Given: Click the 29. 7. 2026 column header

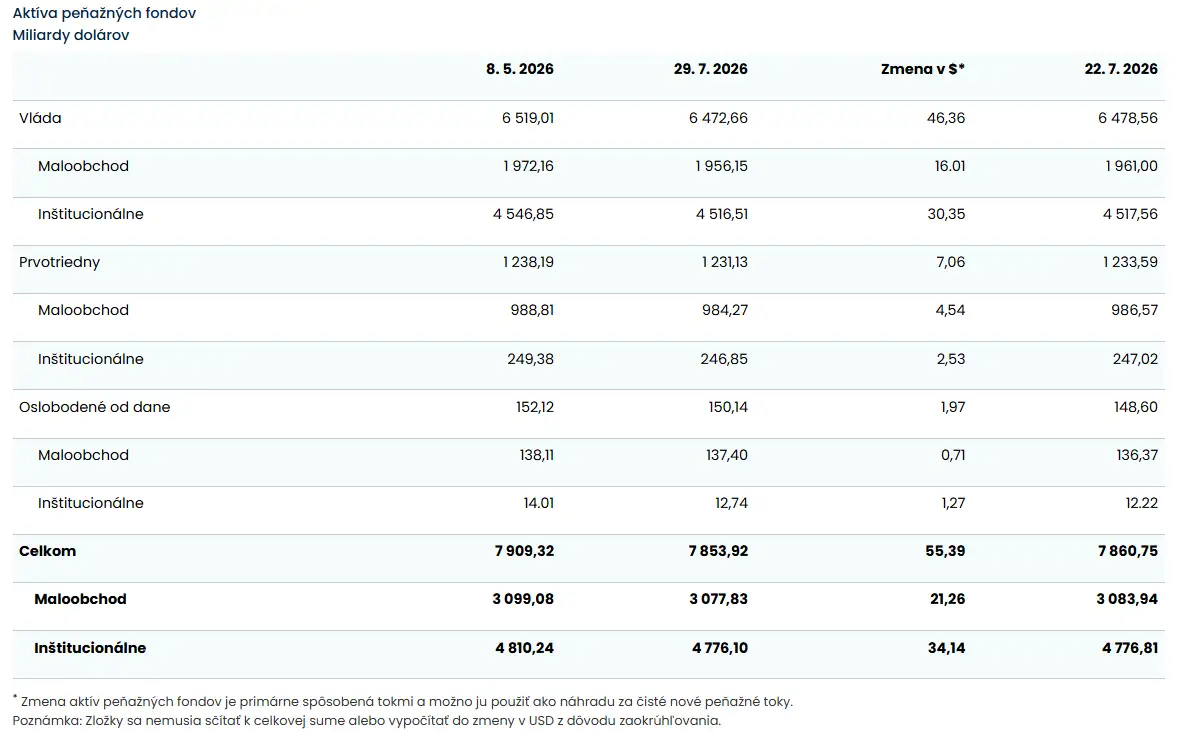Looking at the screenshot, I should (710, 69).
